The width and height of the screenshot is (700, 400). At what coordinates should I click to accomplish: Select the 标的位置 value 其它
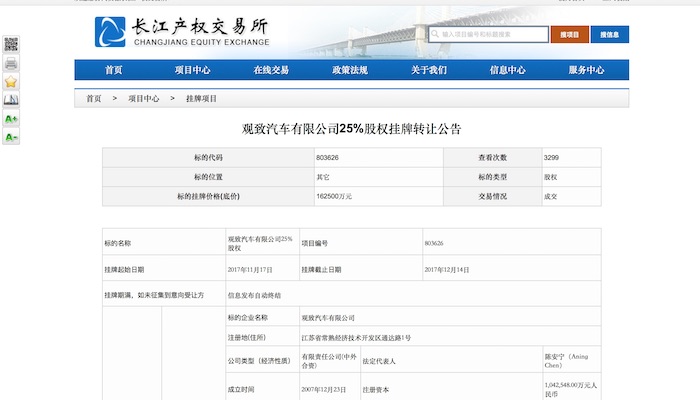323,177
